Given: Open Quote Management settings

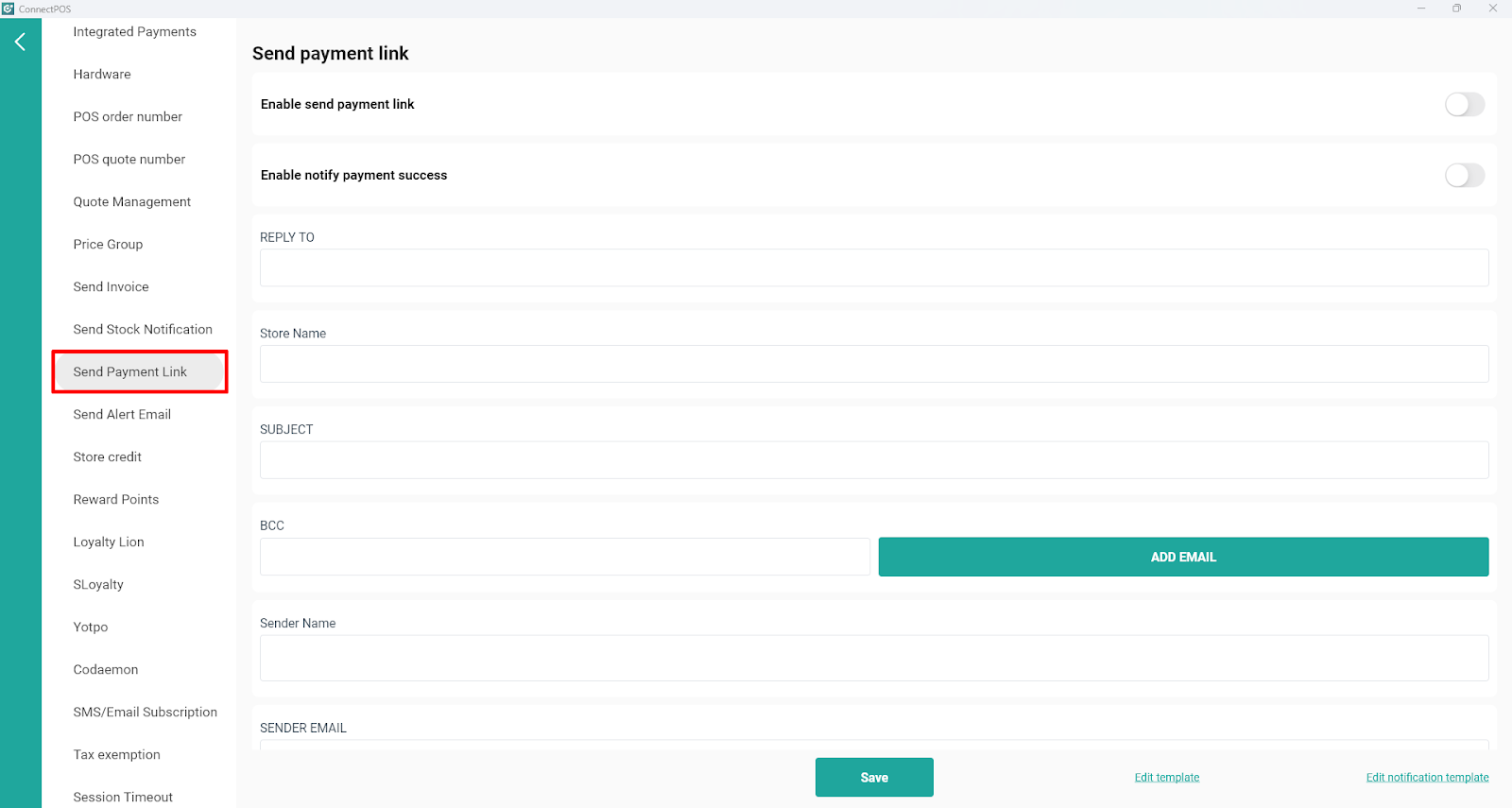Looking at the screenshot, I should coord(132,201).
